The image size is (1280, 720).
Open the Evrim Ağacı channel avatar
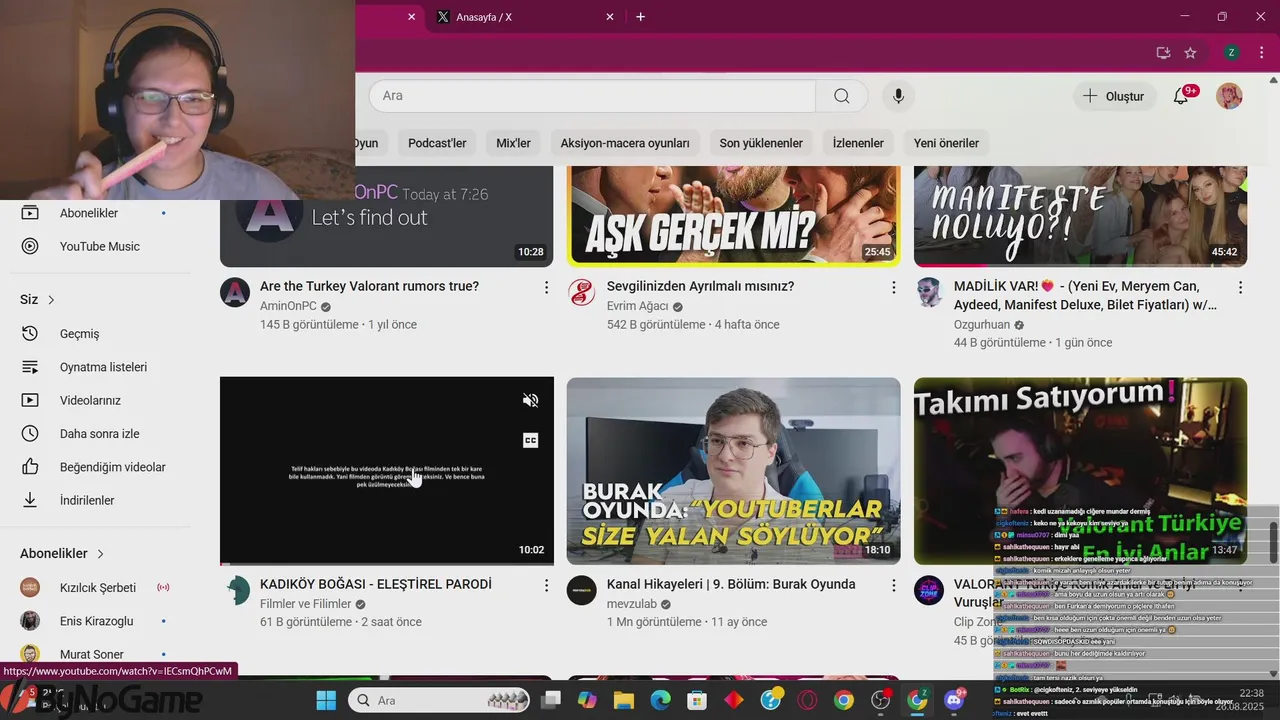[x=582, y=292]
